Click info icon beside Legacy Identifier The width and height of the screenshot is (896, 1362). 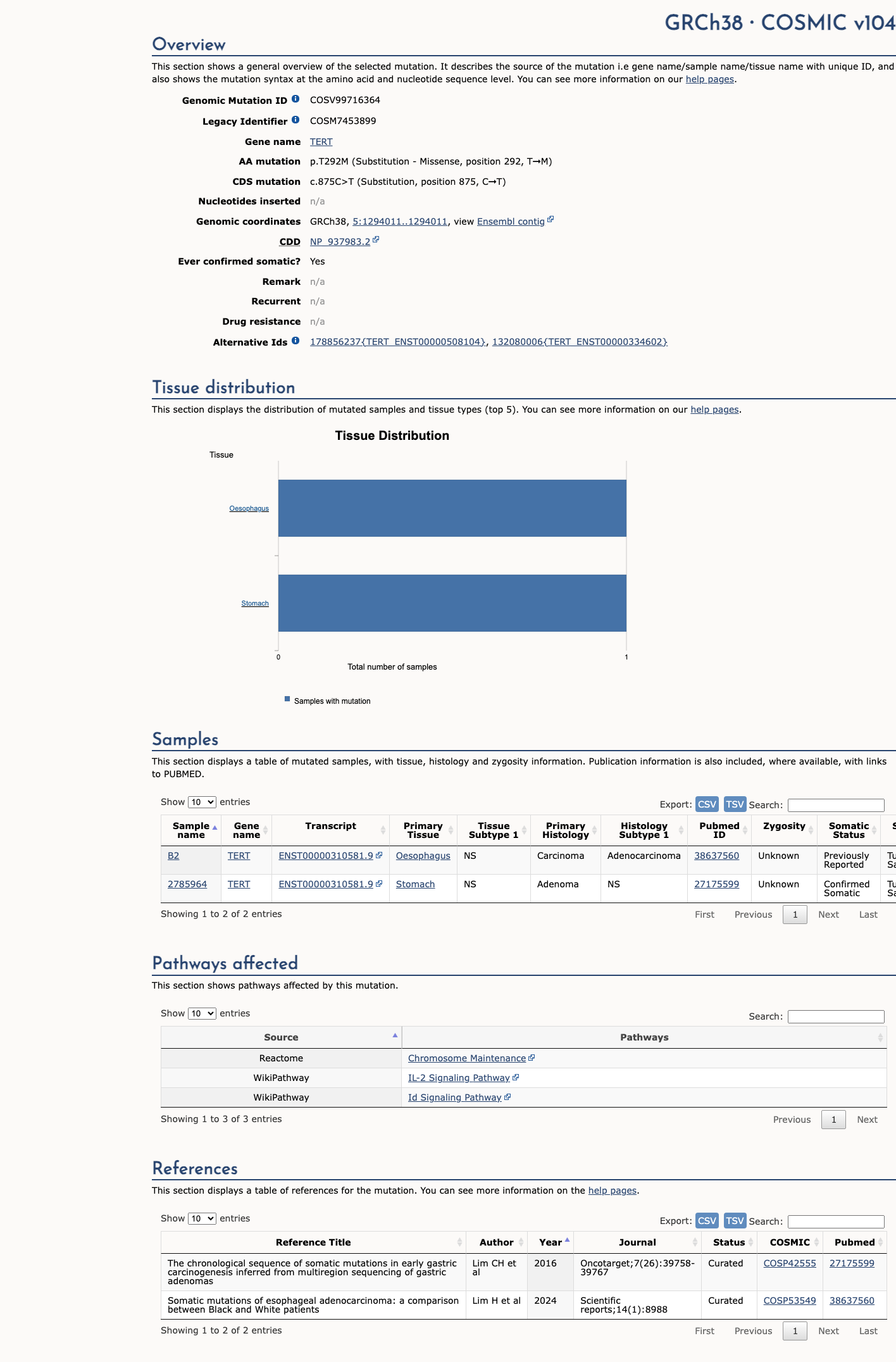pos(296,120)
